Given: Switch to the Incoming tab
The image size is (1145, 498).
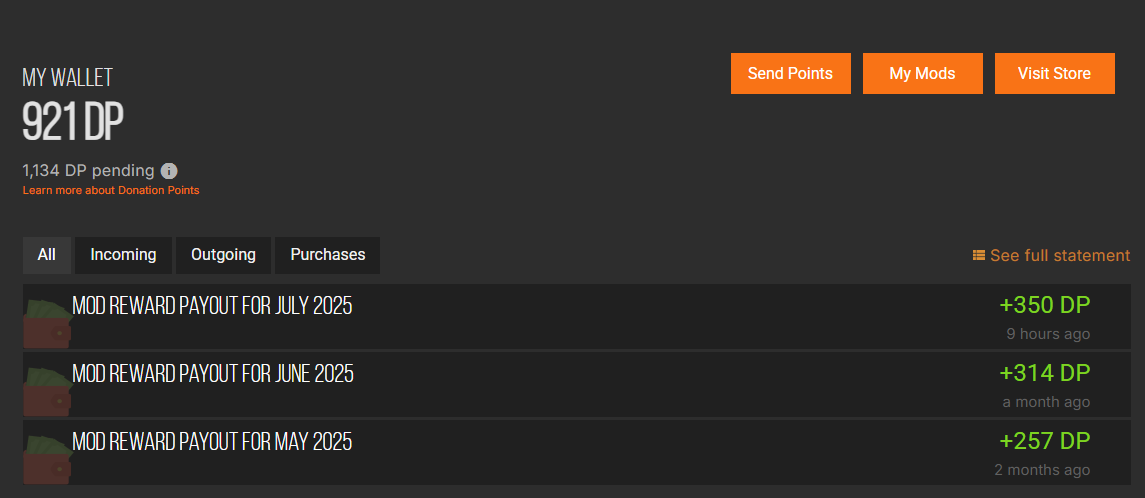Looking at the screenshot, I should click(x=123, y=255).
